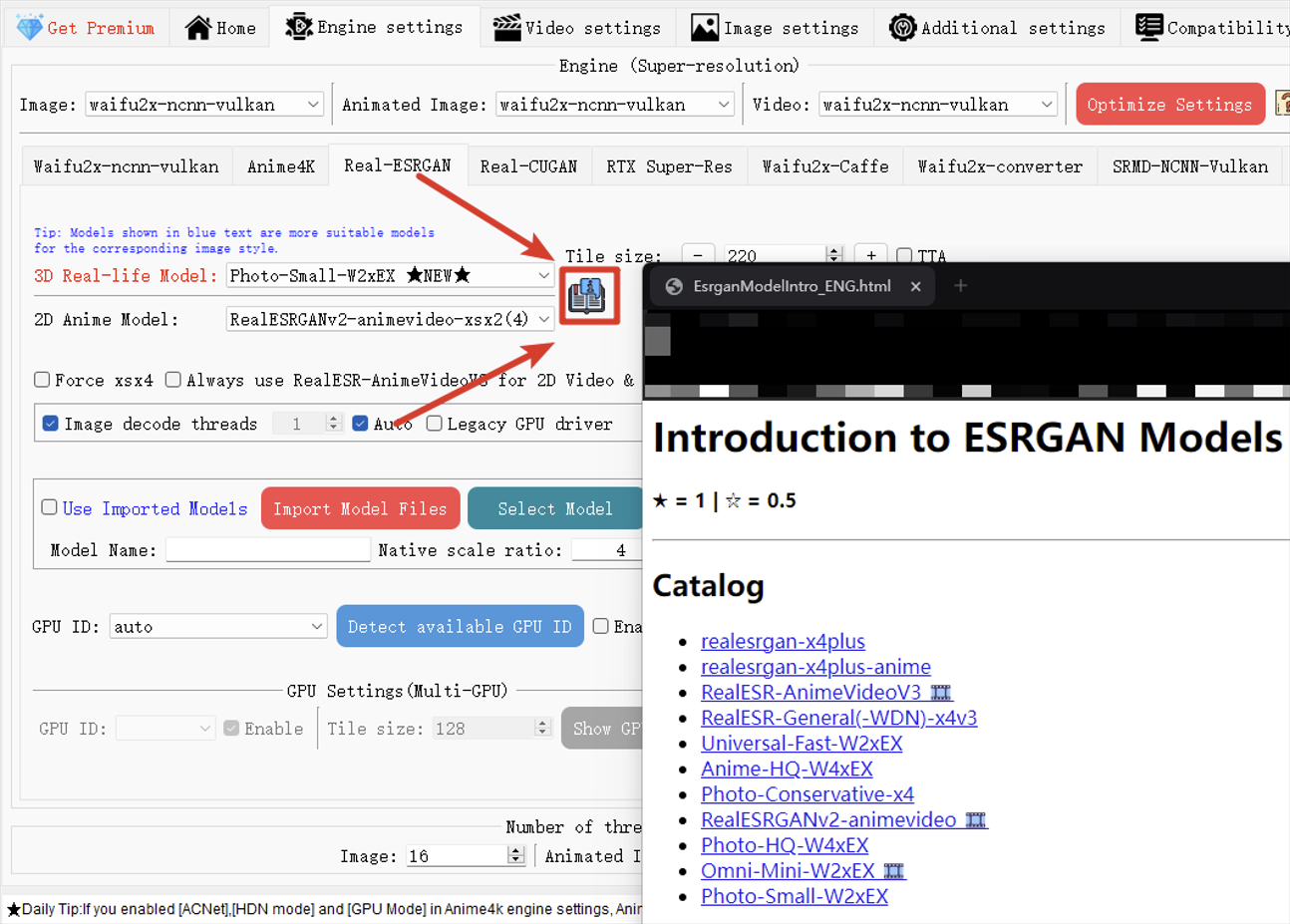Open the Real-CUGAN sub-tab

tap(528, 166)
